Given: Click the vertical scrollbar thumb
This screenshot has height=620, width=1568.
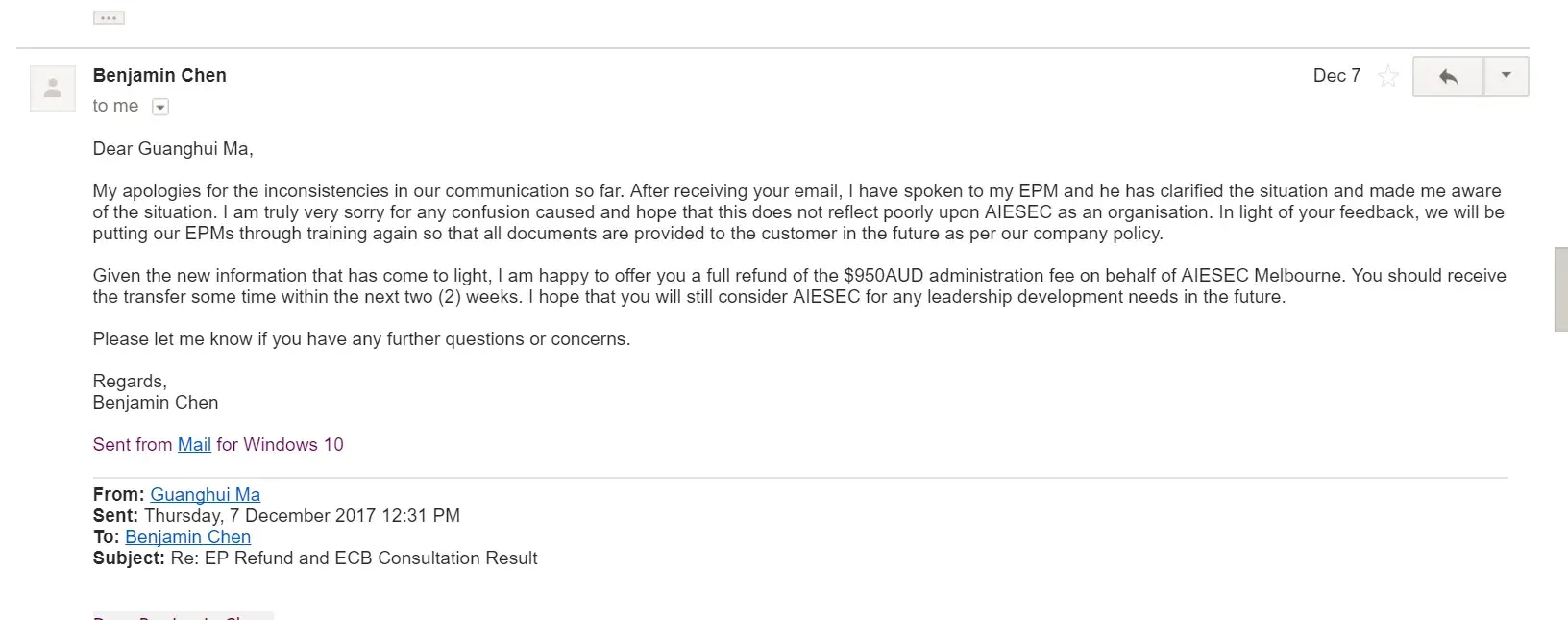Looking at the screenshot, I should pos(1561,288).
